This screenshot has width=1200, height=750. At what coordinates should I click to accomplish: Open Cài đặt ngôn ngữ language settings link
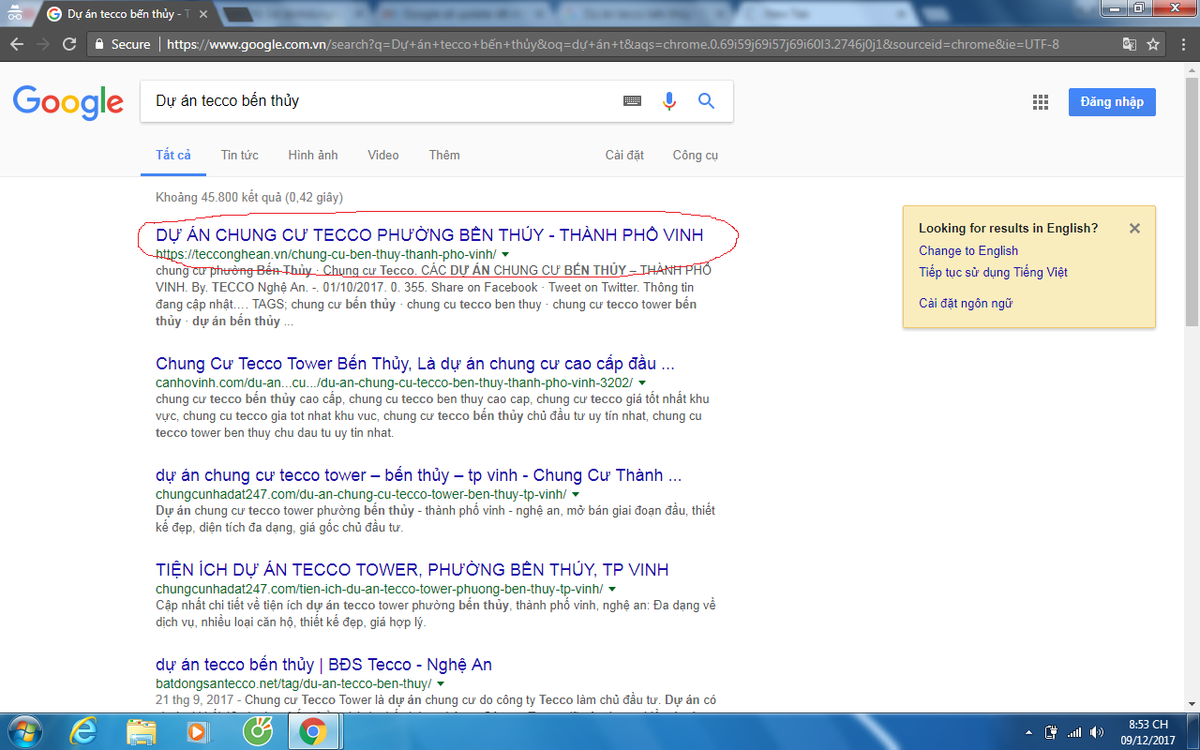(x=965, y=303)
